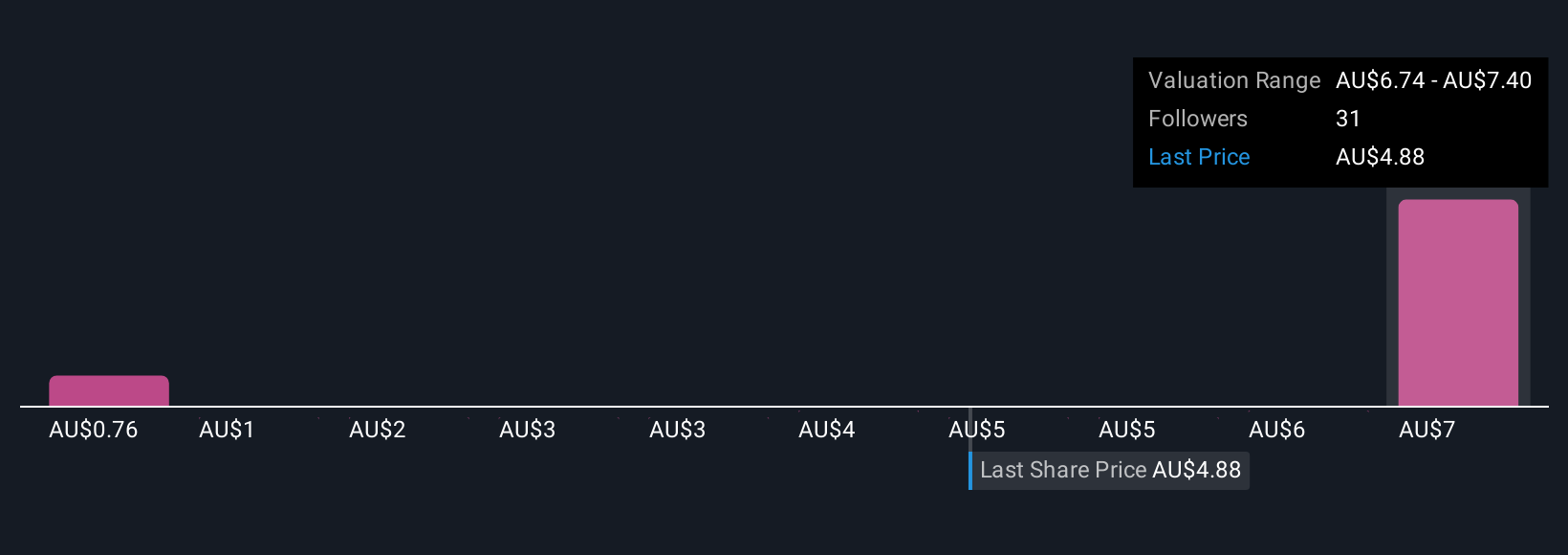Click the AU$4 axis label
The height and width of the screenshot is (555, 1568).
click(x=827, y=430)
